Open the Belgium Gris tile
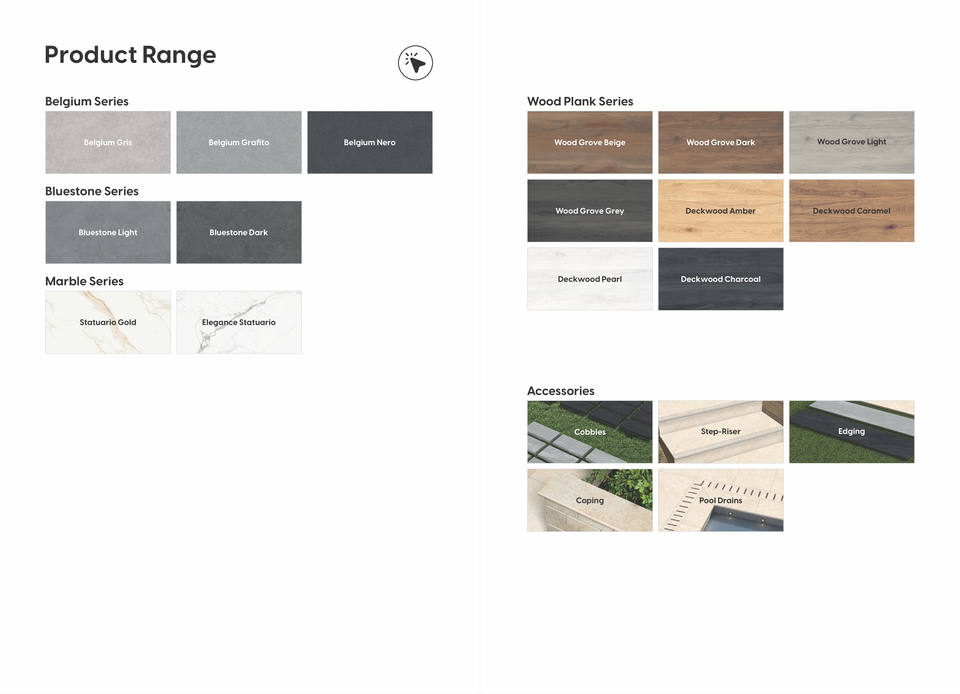960x694 pixels. click(108, 142)
